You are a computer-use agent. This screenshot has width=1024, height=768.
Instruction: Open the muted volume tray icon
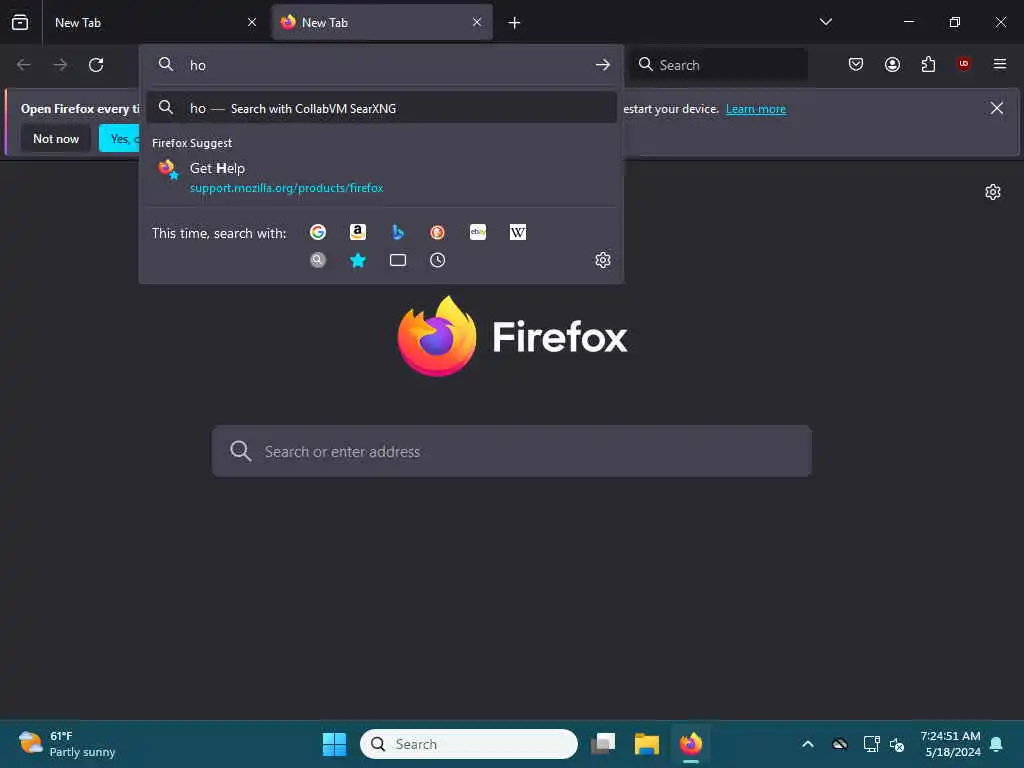pyautogui.click(x=897, y=744)
